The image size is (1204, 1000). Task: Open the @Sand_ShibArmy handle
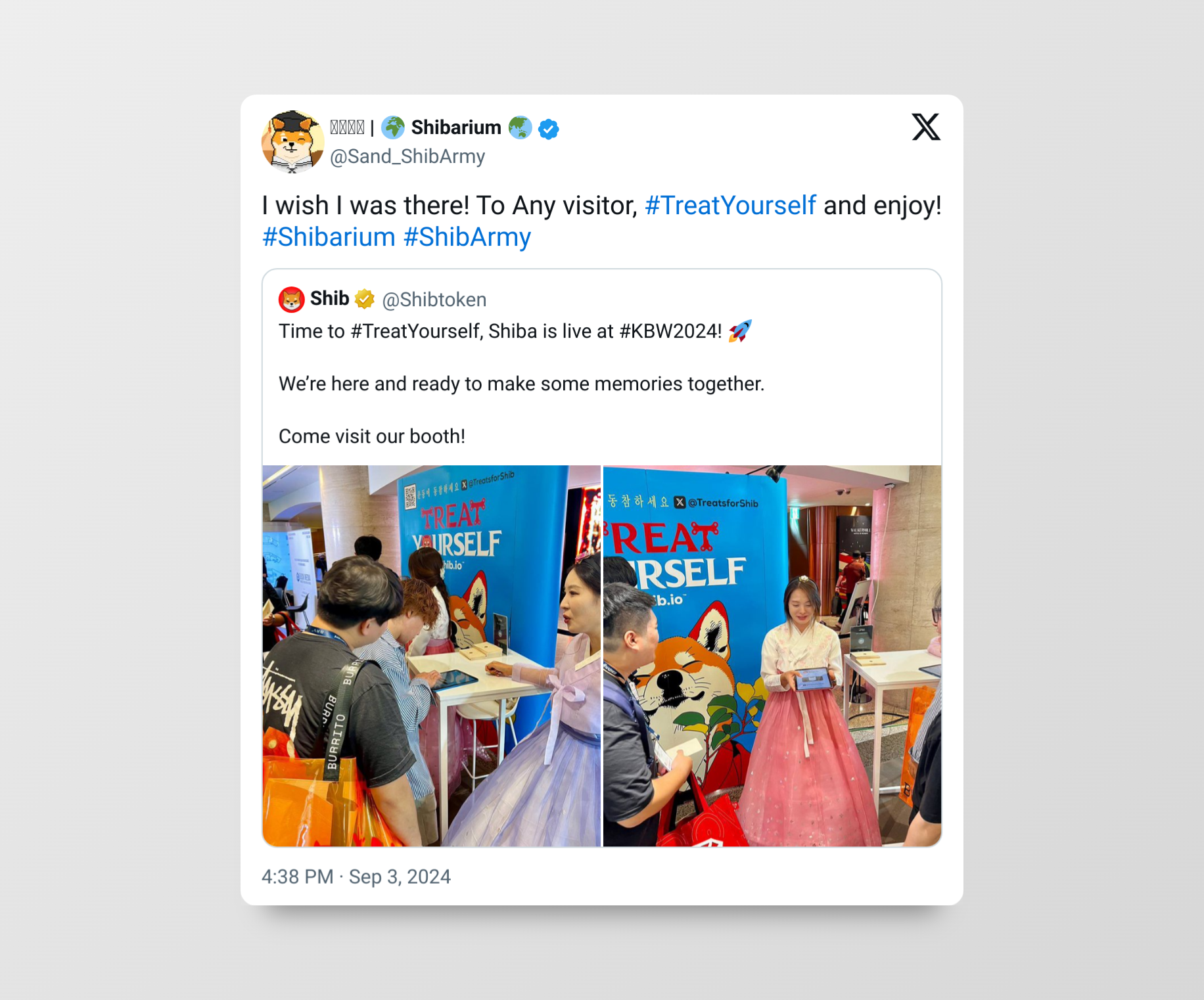click(x=407, y=156)
